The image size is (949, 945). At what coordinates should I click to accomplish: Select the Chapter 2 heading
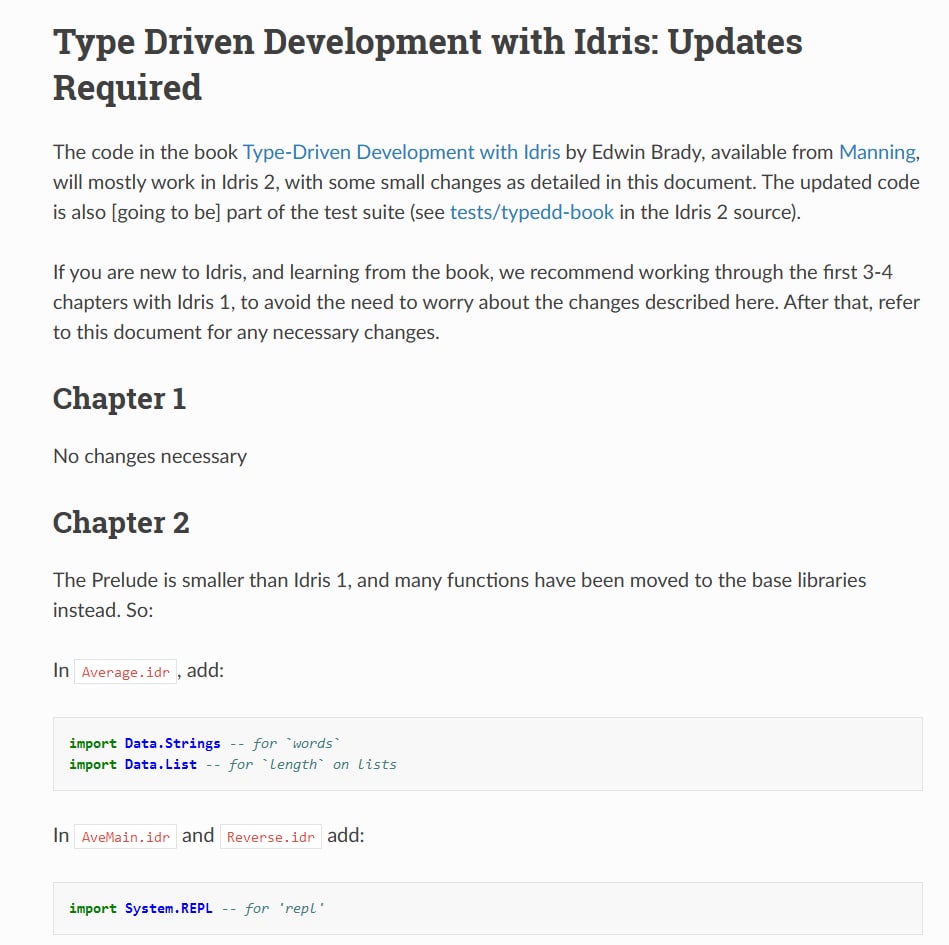tap(121, 522)
